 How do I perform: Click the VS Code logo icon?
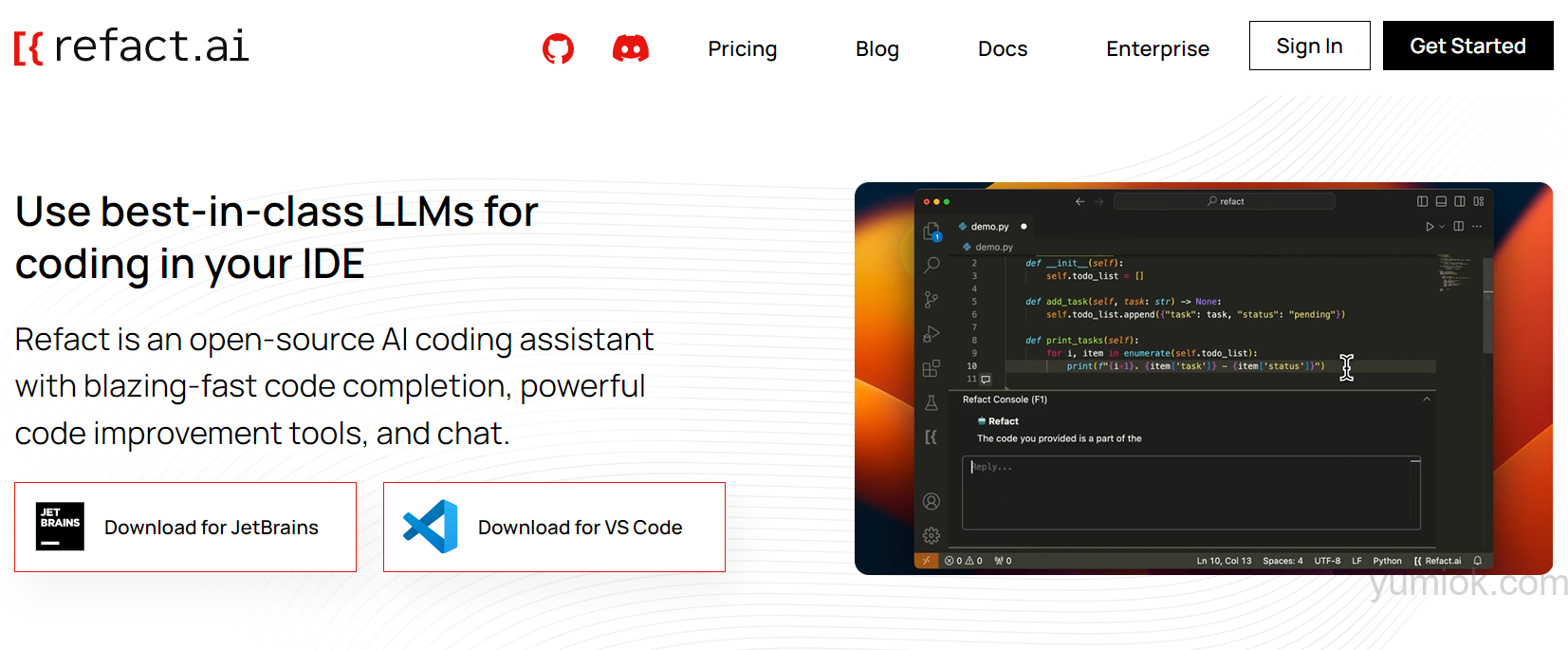point(431,527)
